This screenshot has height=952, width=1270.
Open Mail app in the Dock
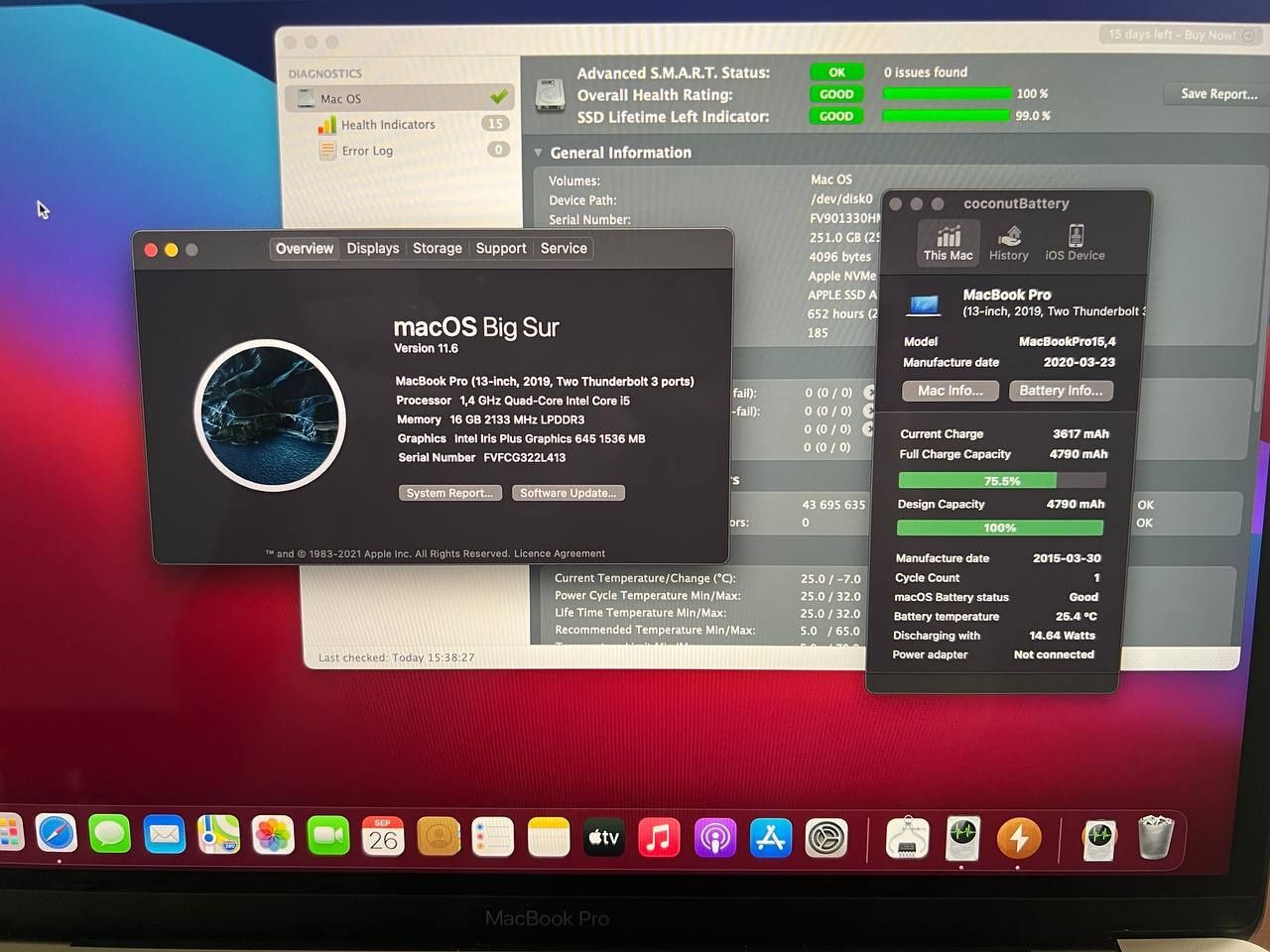[165, 835]
